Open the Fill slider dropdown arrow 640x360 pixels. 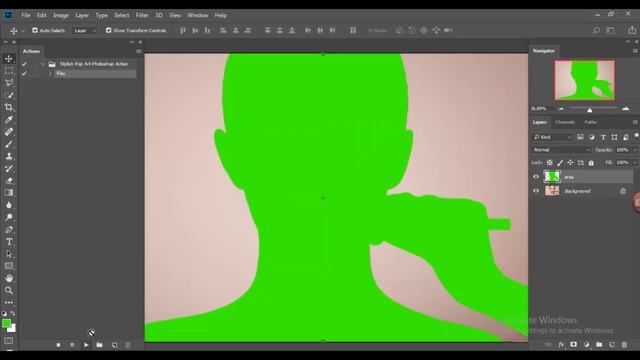click(635, 162)
